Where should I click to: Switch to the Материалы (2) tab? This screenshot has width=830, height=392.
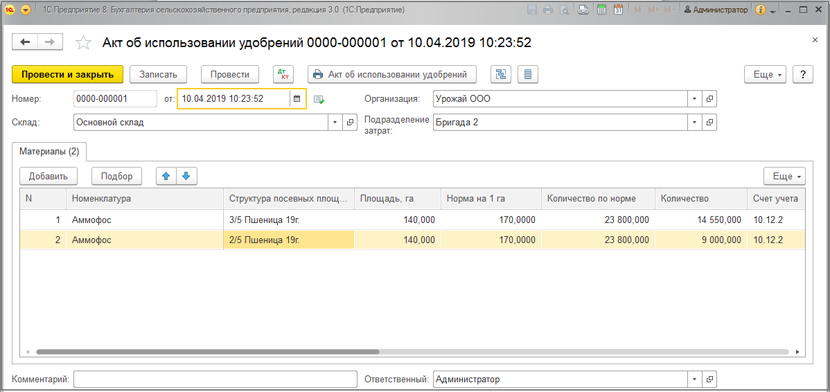point(49,151)
